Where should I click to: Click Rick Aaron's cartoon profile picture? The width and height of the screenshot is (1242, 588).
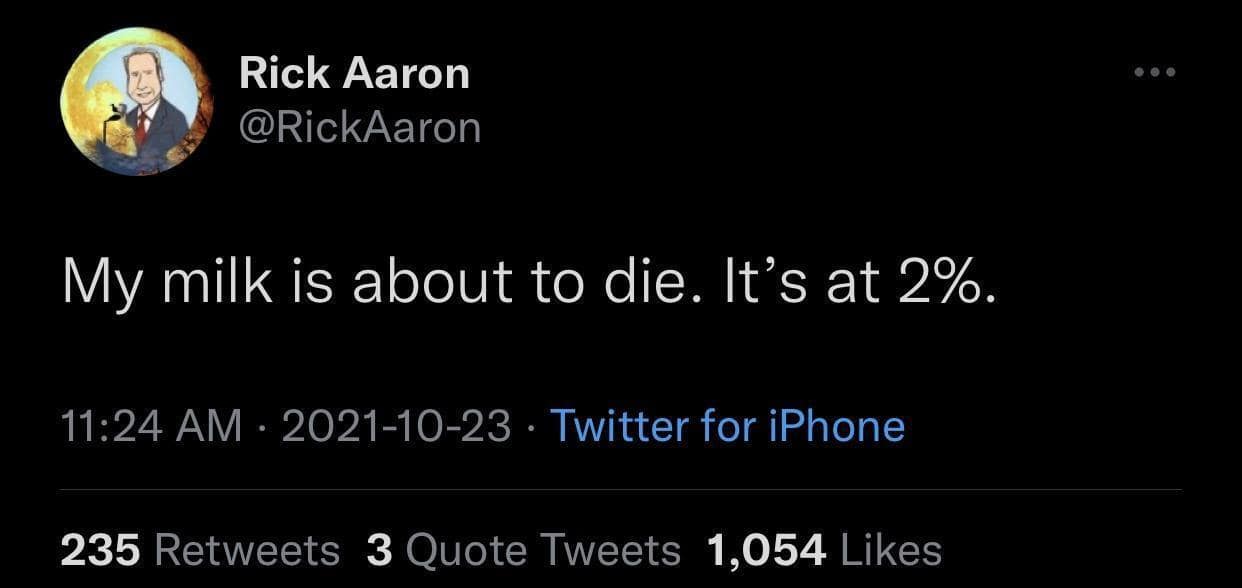pos(131,101)
